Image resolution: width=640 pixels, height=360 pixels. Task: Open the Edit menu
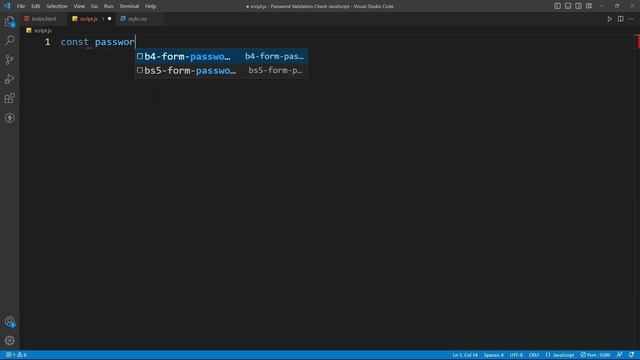(x=36, y=6)
